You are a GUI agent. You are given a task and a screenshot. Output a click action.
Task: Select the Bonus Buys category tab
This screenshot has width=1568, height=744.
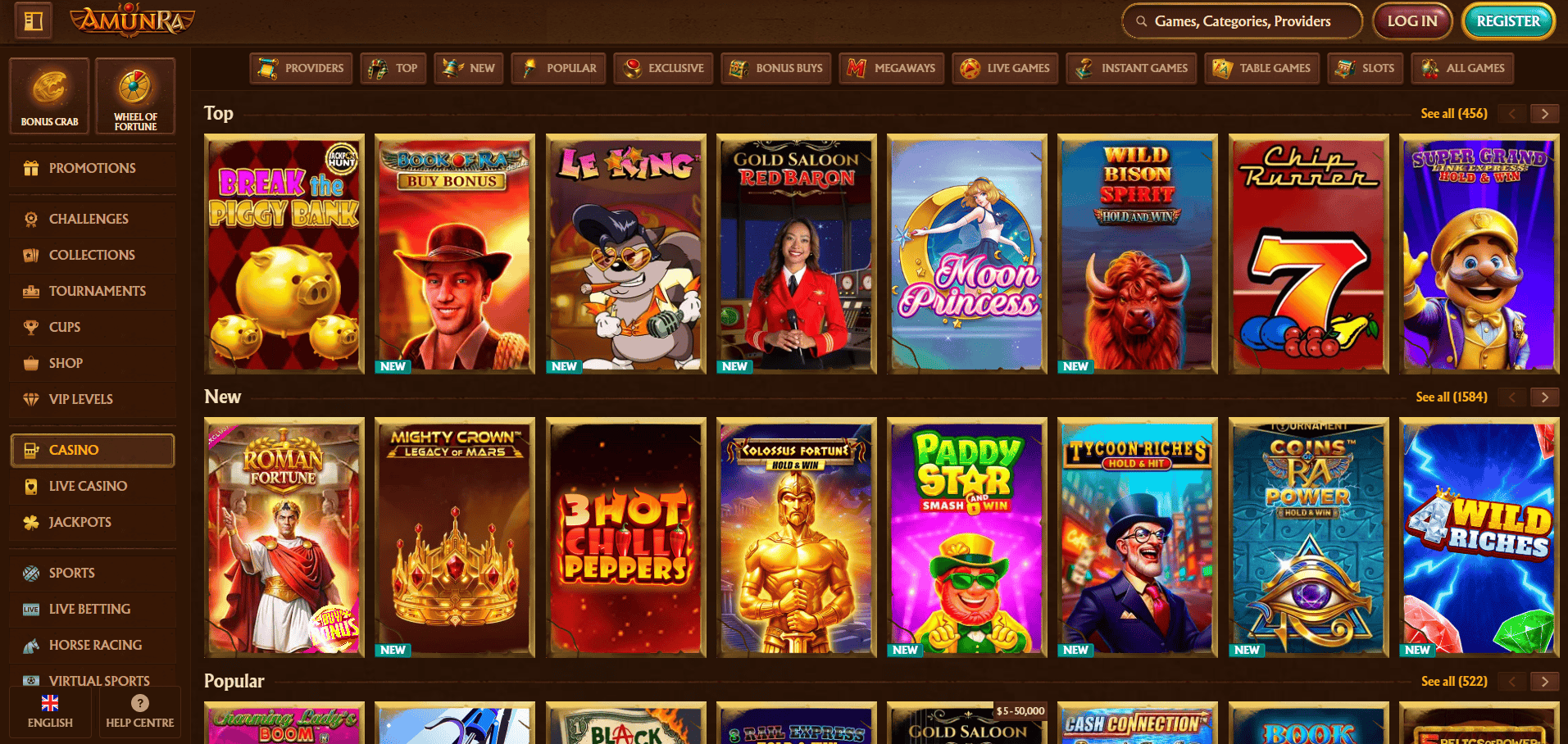(776, 68)
